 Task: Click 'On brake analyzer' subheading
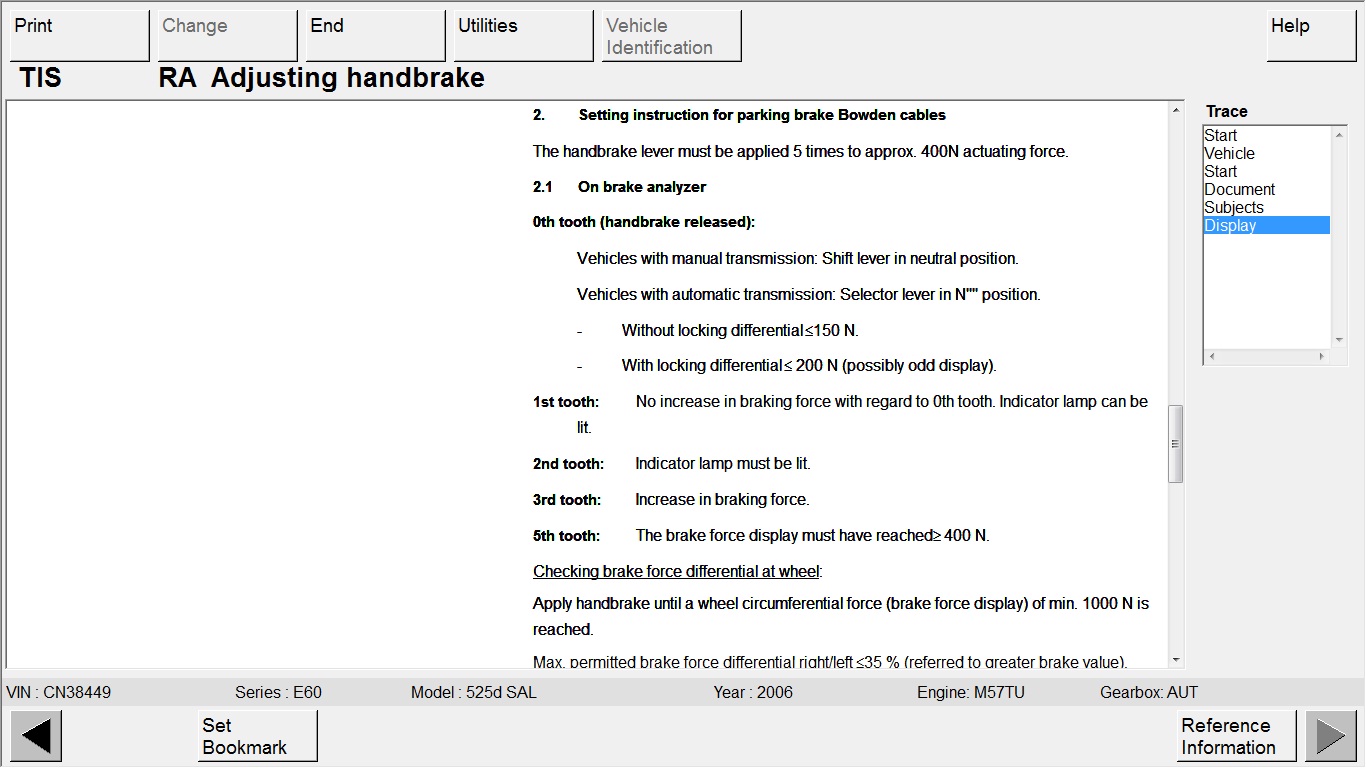642,187
